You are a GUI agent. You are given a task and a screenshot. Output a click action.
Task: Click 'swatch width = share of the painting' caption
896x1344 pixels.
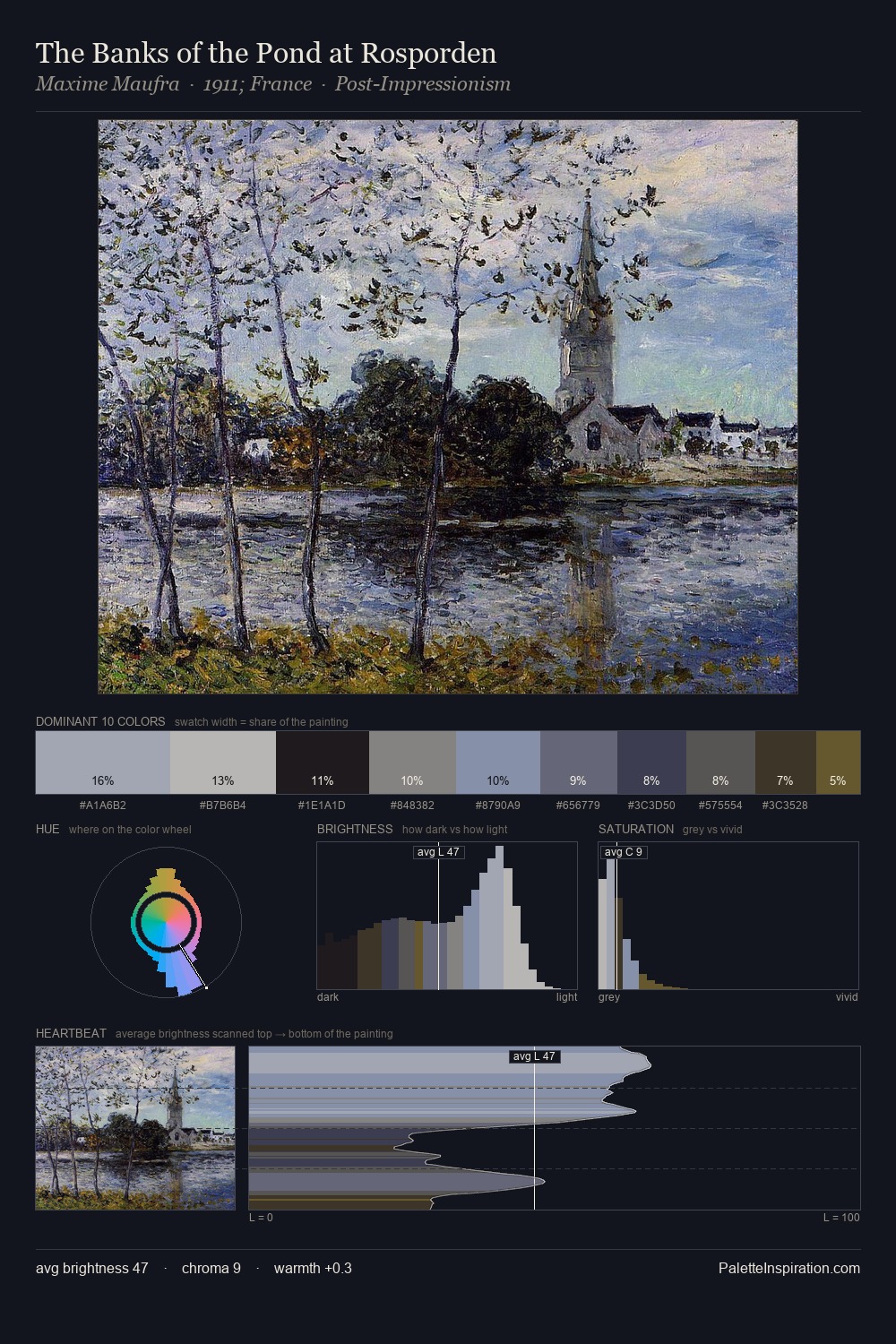coord(262,721)
